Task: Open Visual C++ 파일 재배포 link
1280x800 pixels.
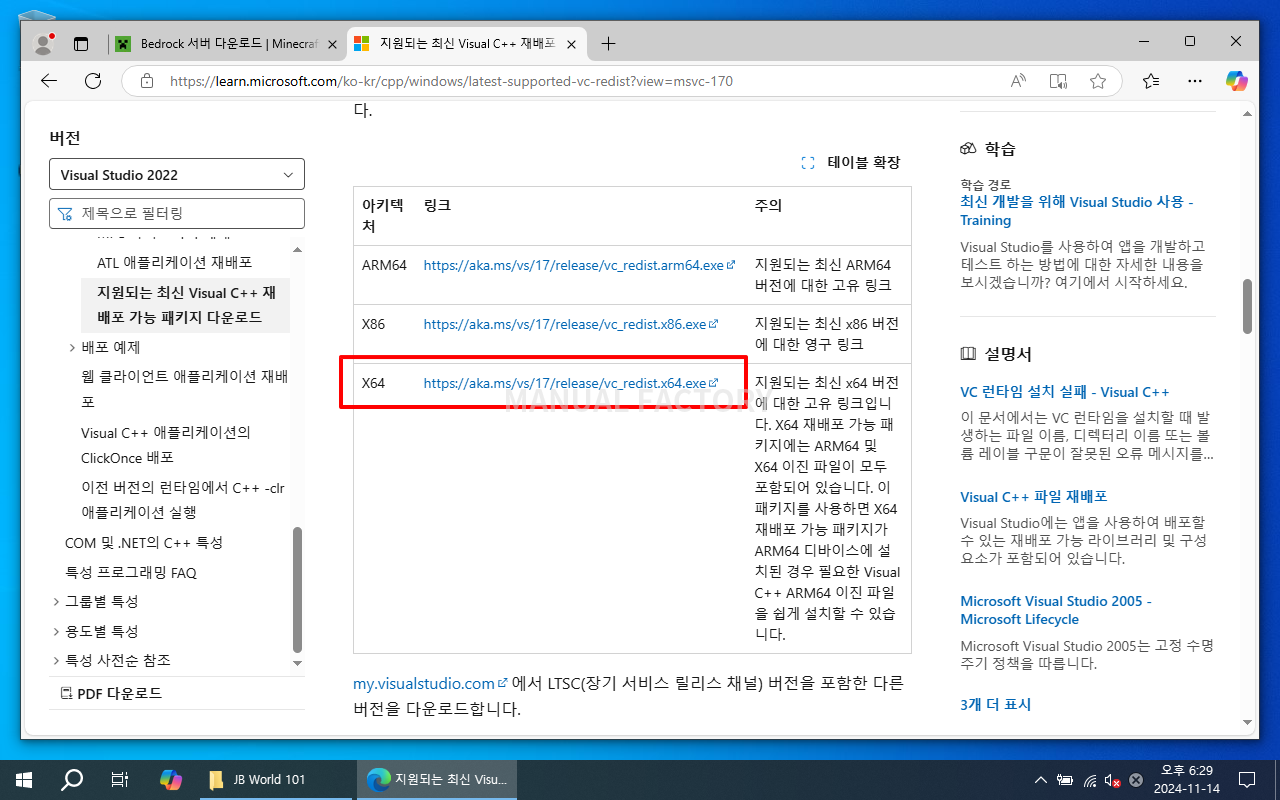Action: pos(1034,497)
